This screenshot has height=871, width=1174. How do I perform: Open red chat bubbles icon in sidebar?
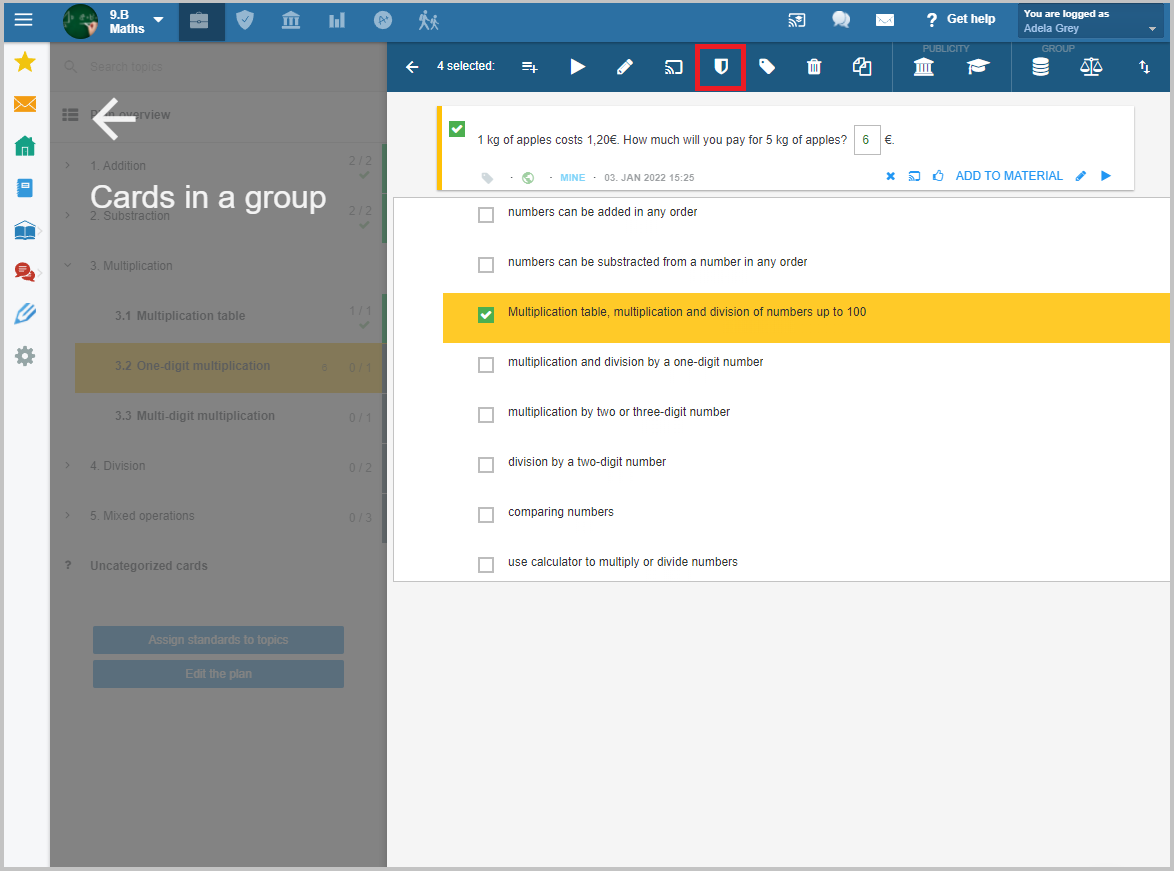25,272
